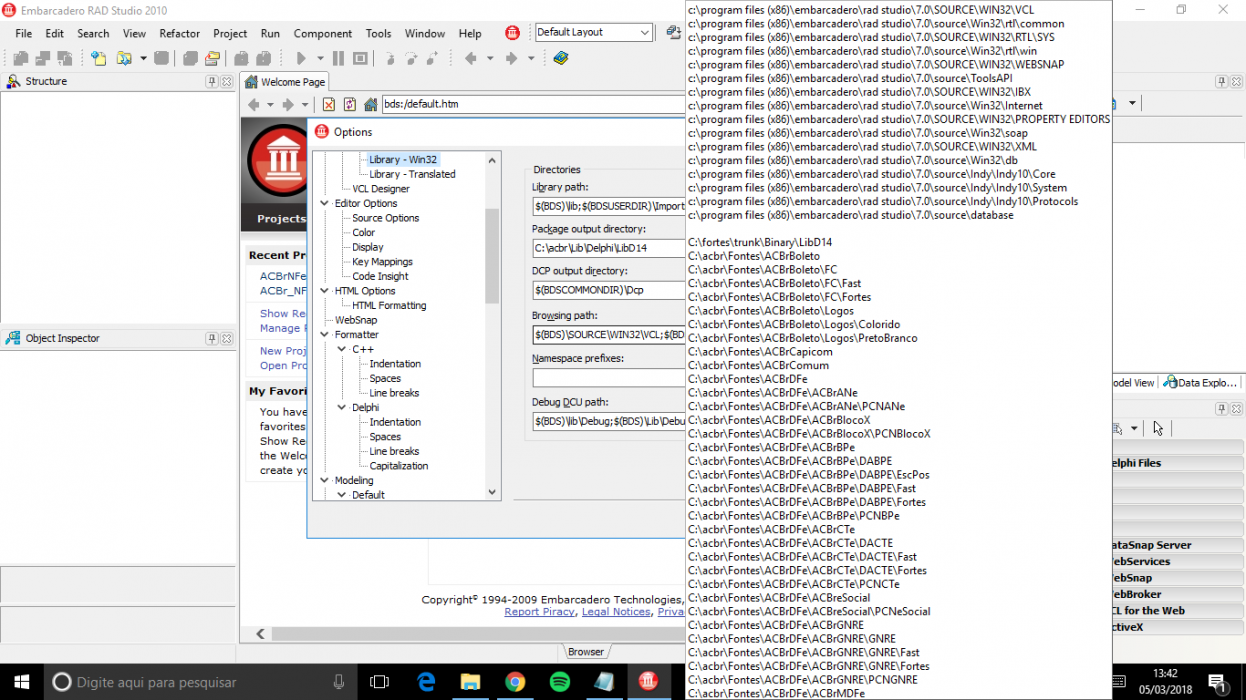
Task: Open Spotify from the Windows taskbar
Action: tap(559, 682)
